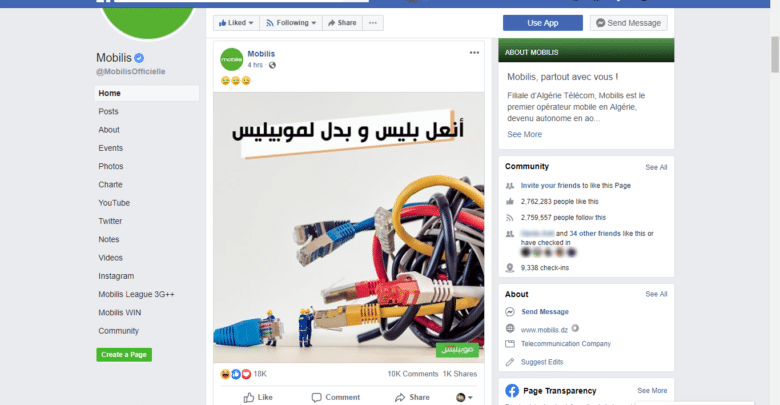Go to the Community sidebar item
Viewport: 780px width, 405px height.
click(118, 331)
